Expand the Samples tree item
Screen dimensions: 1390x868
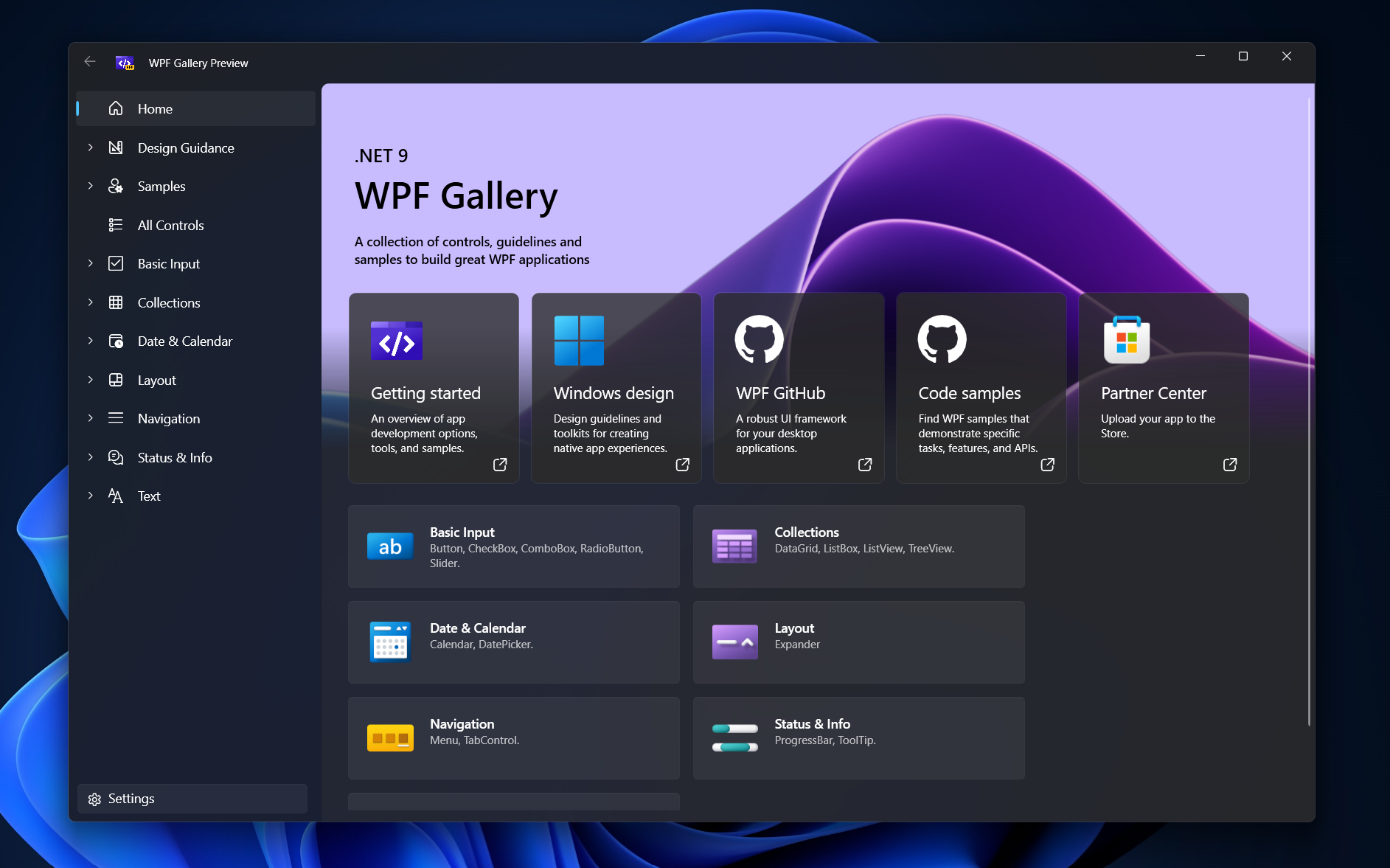[90, 186]
